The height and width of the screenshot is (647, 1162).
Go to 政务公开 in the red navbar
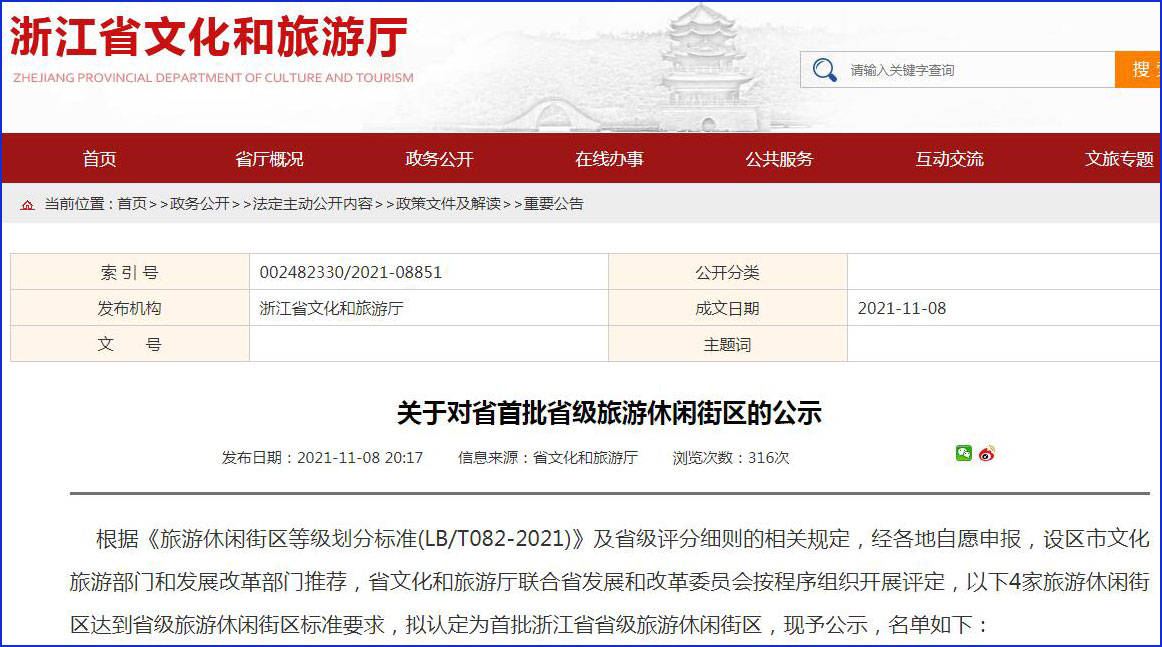pyautogui.click(x=439, y=159)
